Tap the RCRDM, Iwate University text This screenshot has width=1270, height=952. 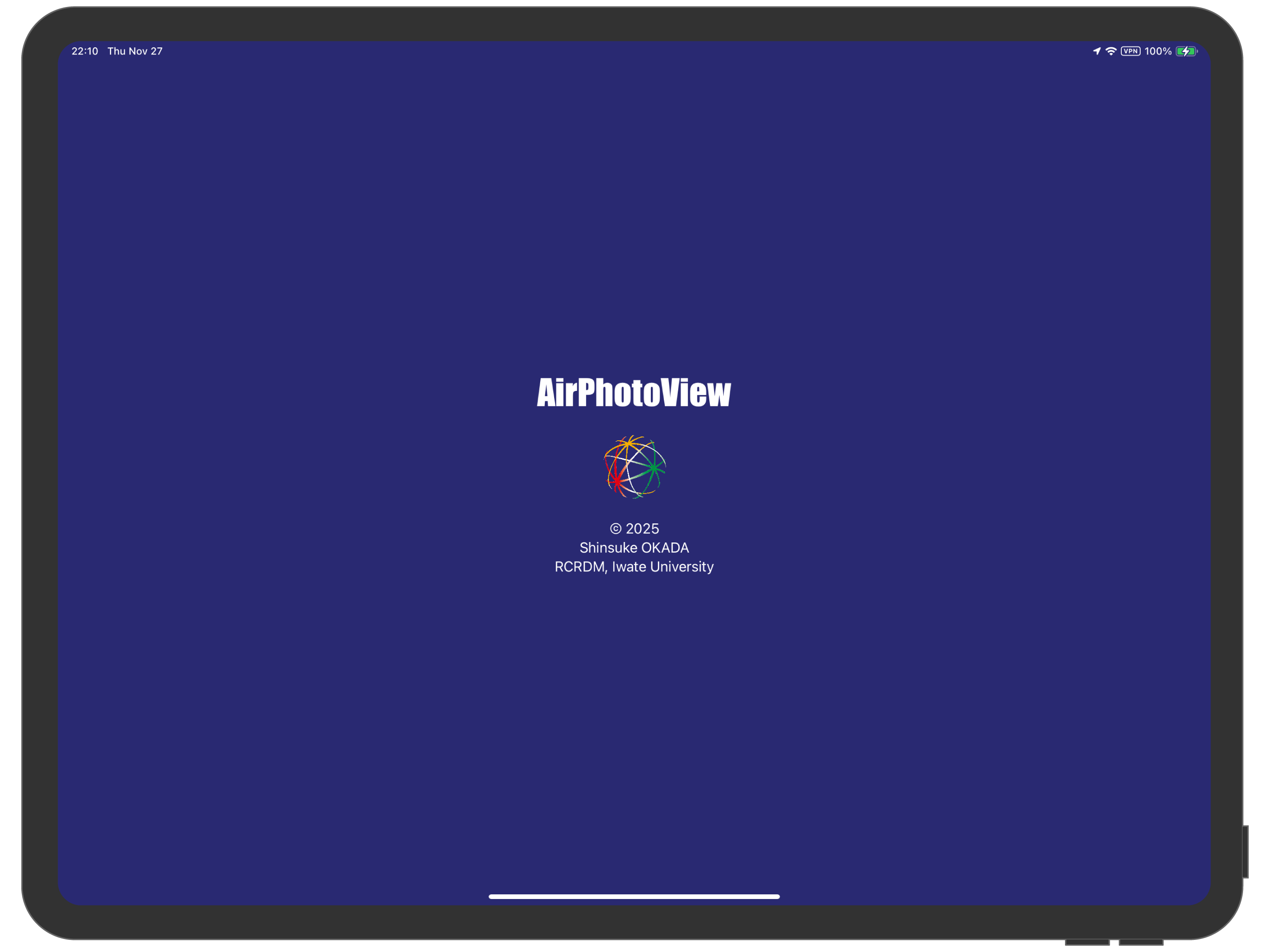634,567
